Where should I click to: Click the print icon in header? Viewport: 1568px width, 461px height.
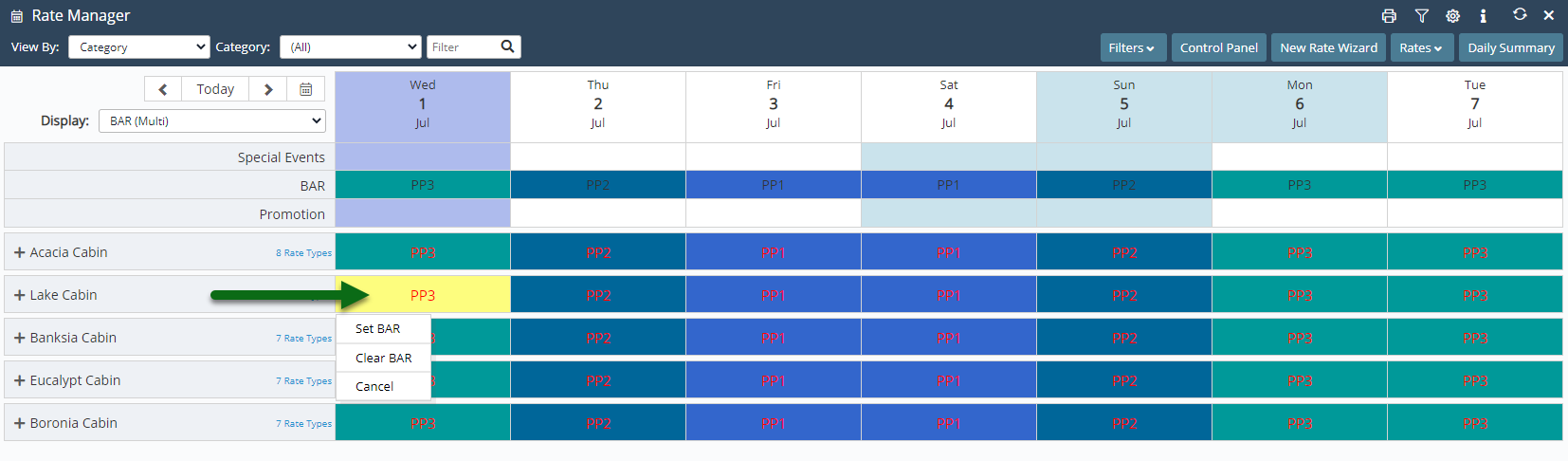point(1389,15)
